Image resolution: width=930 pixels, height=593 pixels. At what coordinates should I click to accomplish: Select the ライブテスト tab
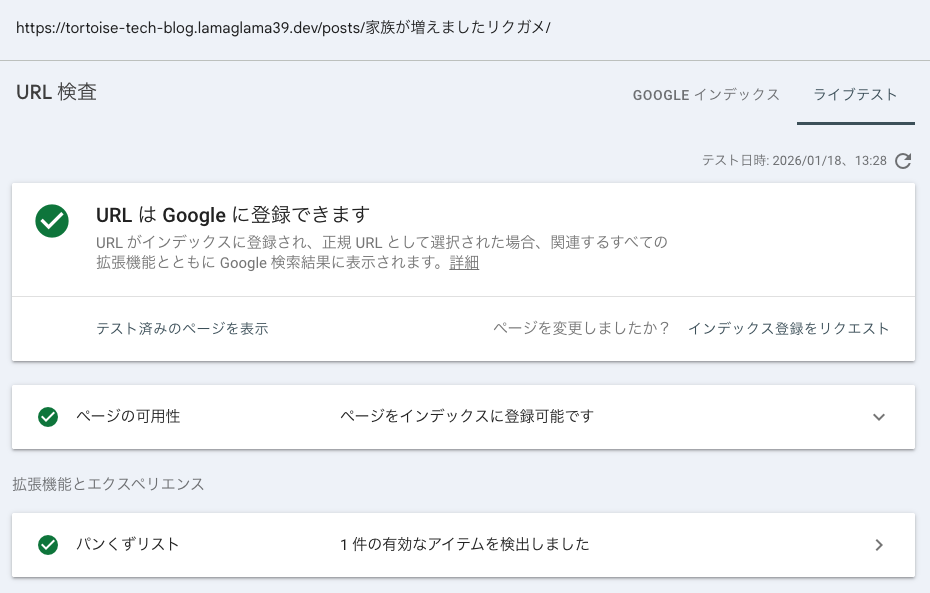(x=855, y=95)
